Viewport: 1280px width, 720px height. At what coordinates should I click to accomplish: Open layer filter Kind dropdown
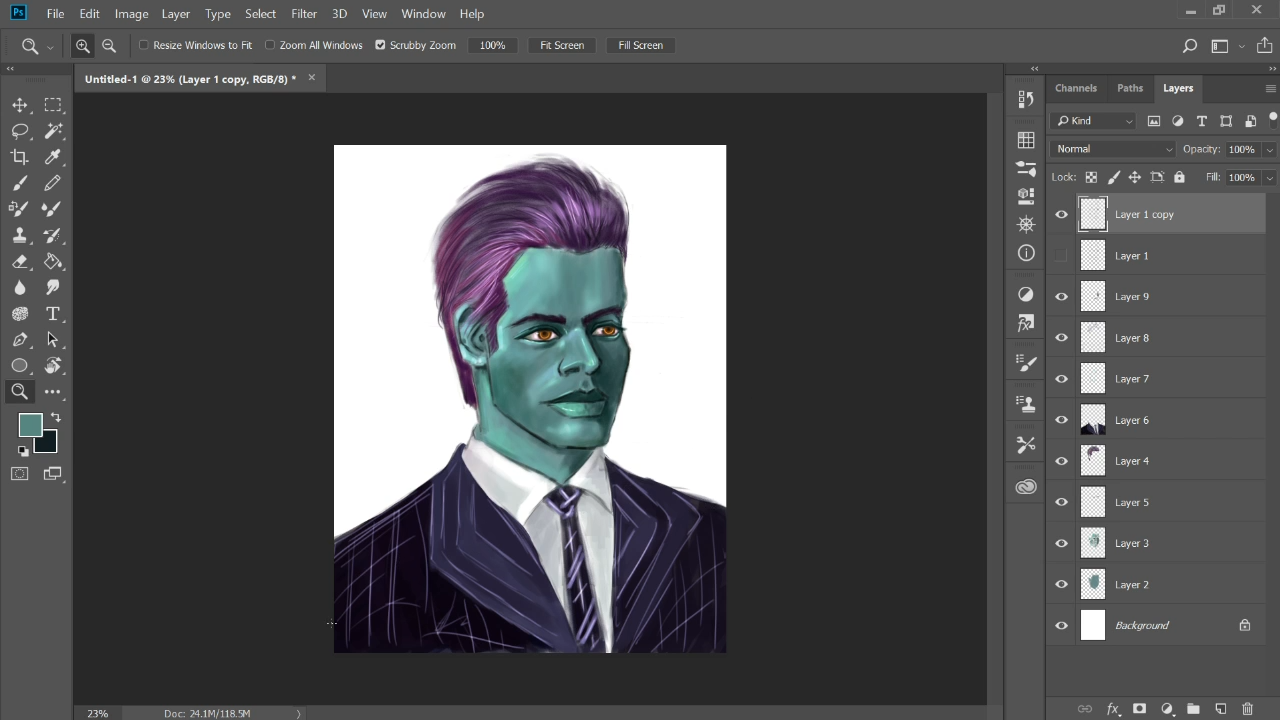coord(1095,121)
